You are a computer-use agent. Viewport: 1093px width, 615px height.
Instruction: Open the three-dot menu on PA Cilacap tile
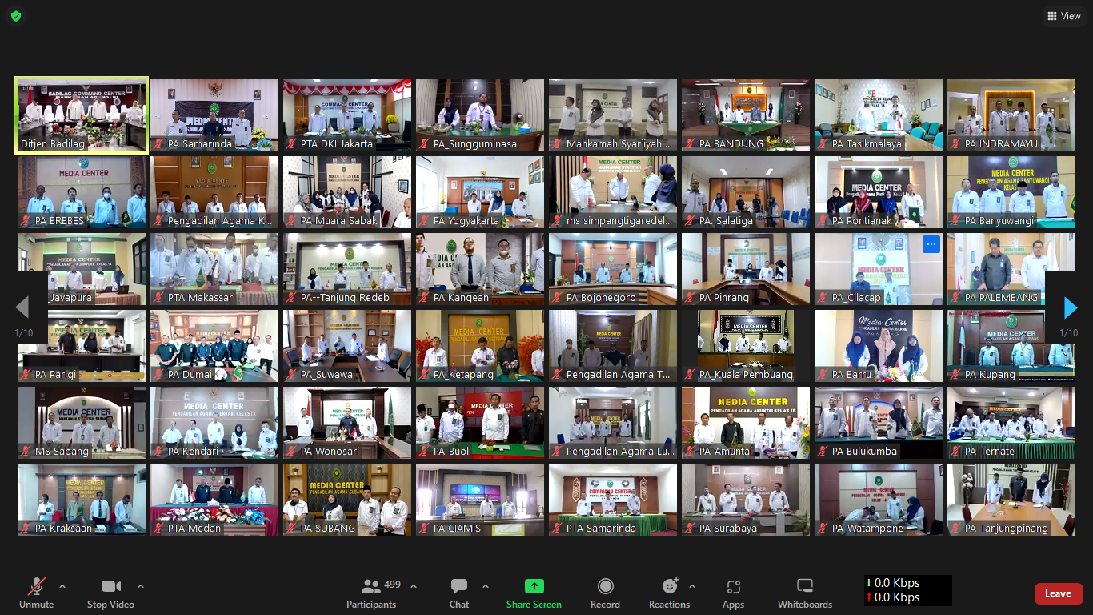click(x=930, y=245)
